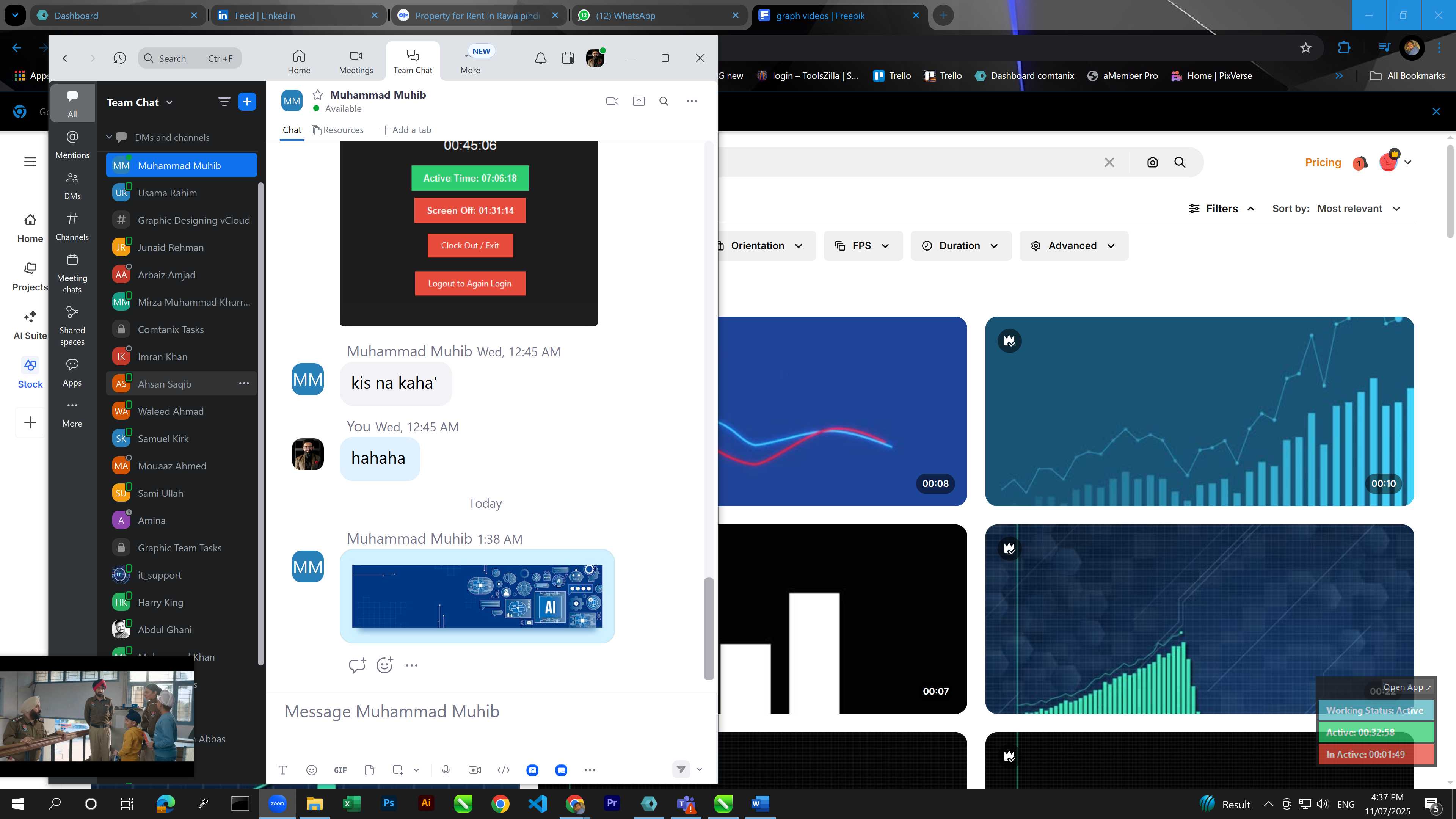This screenshot has width=1456, height=819.
Task: Attach a file in composer
Action: point(369,770)
